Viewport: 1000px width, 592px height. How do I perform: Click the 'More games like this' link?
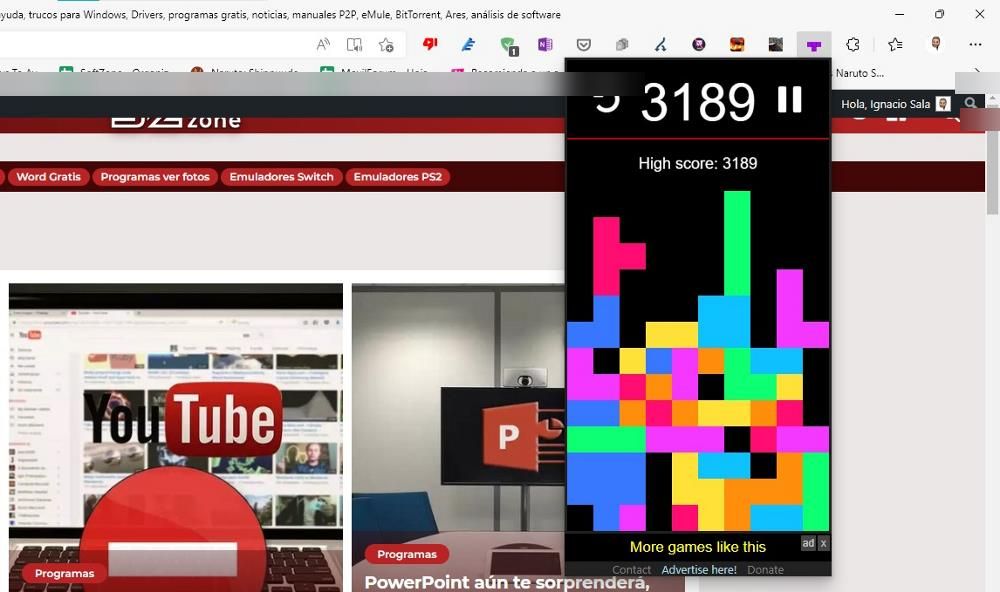(x=698, y=547)
